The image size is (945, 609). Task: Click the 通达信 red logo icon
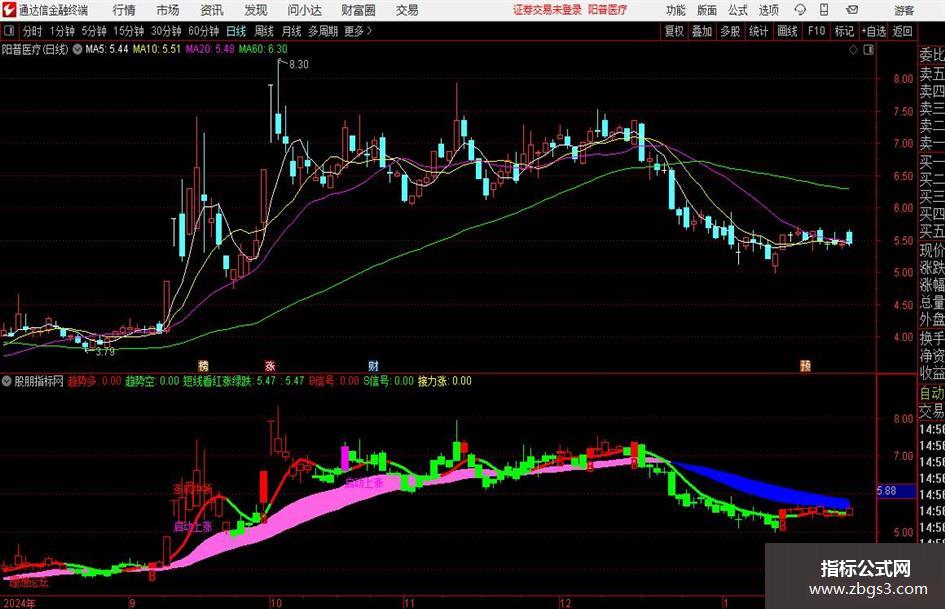[9, 10]
